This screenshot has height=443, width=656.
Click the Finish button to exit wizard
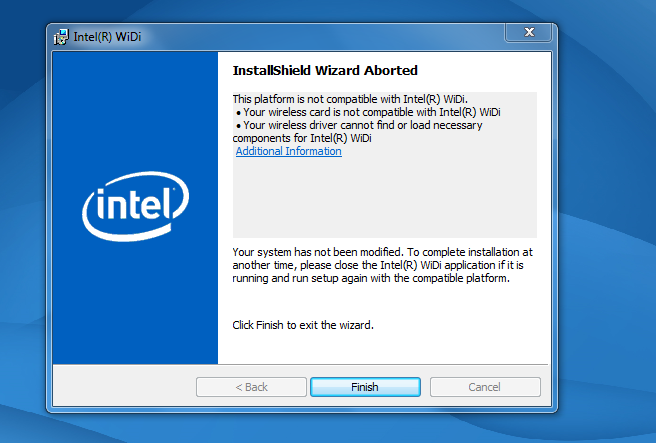point(365,387)
